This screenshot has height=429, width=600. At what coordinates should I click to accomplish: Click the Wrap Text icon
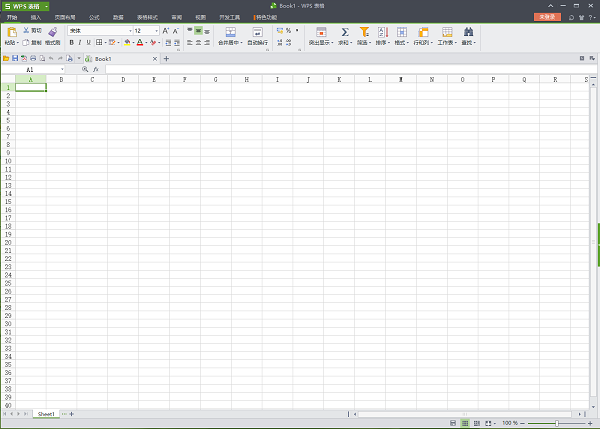tap(258, 32)
